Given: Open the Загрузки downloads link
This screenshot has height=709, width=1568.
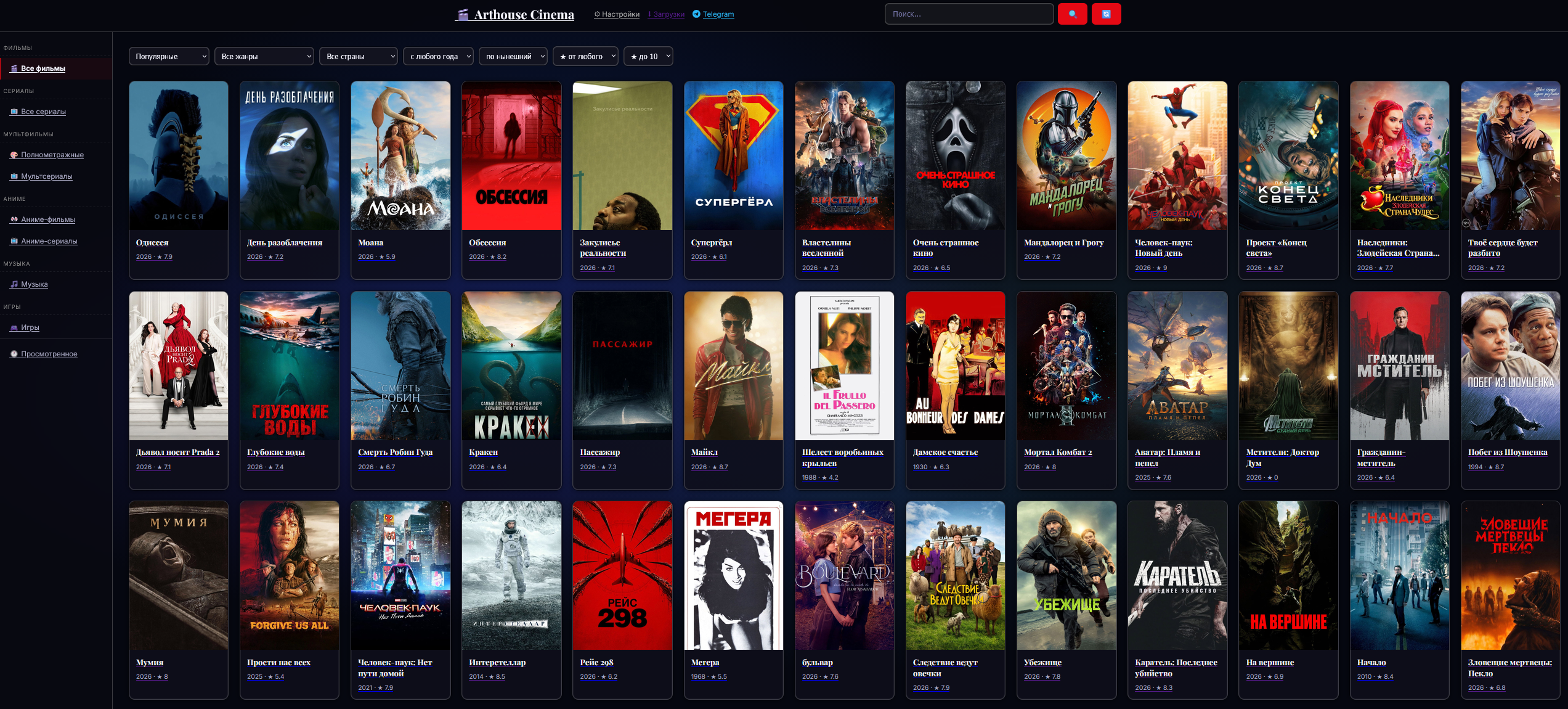Looking at the screenshot, I should 666,14.
